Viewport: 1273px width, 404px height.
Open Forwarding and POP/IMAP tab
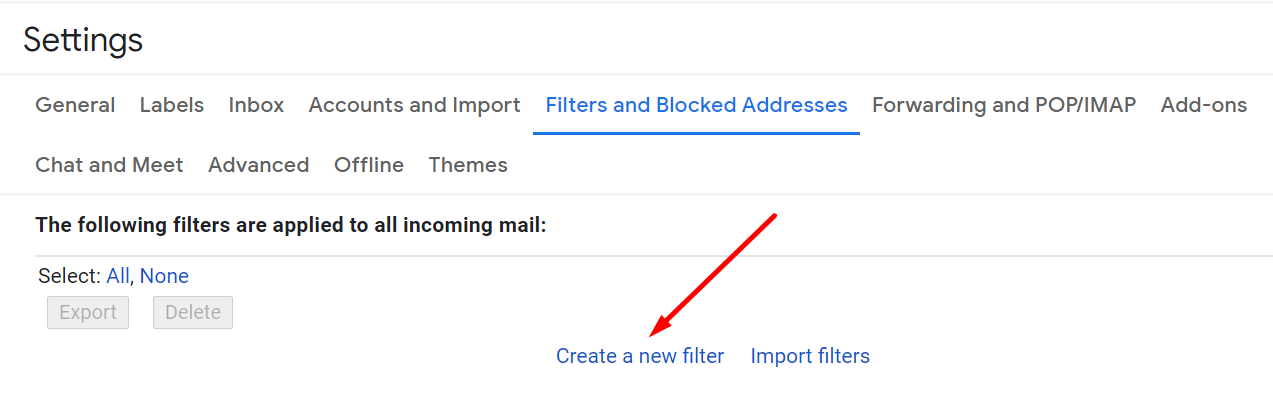click(x=1004, y=105)
